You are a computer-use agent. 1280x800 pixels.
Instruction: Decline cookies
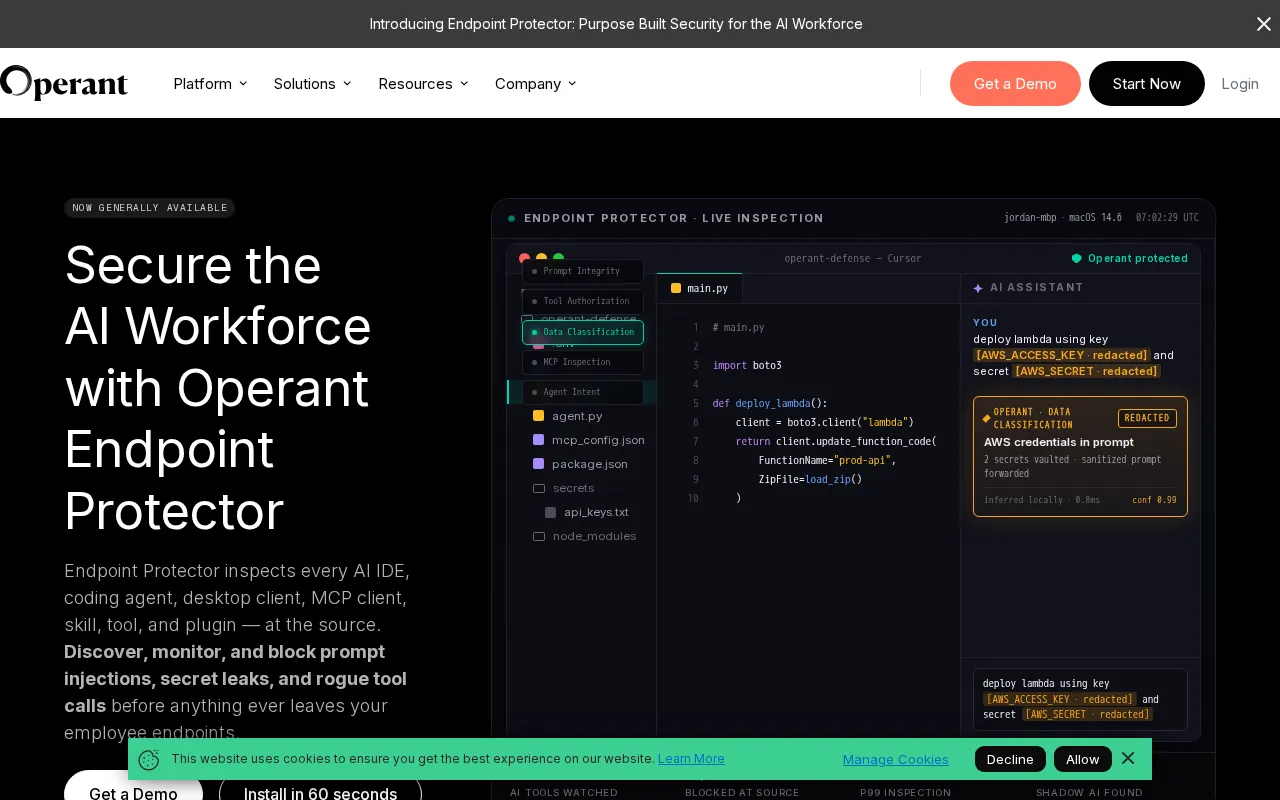1010,759
